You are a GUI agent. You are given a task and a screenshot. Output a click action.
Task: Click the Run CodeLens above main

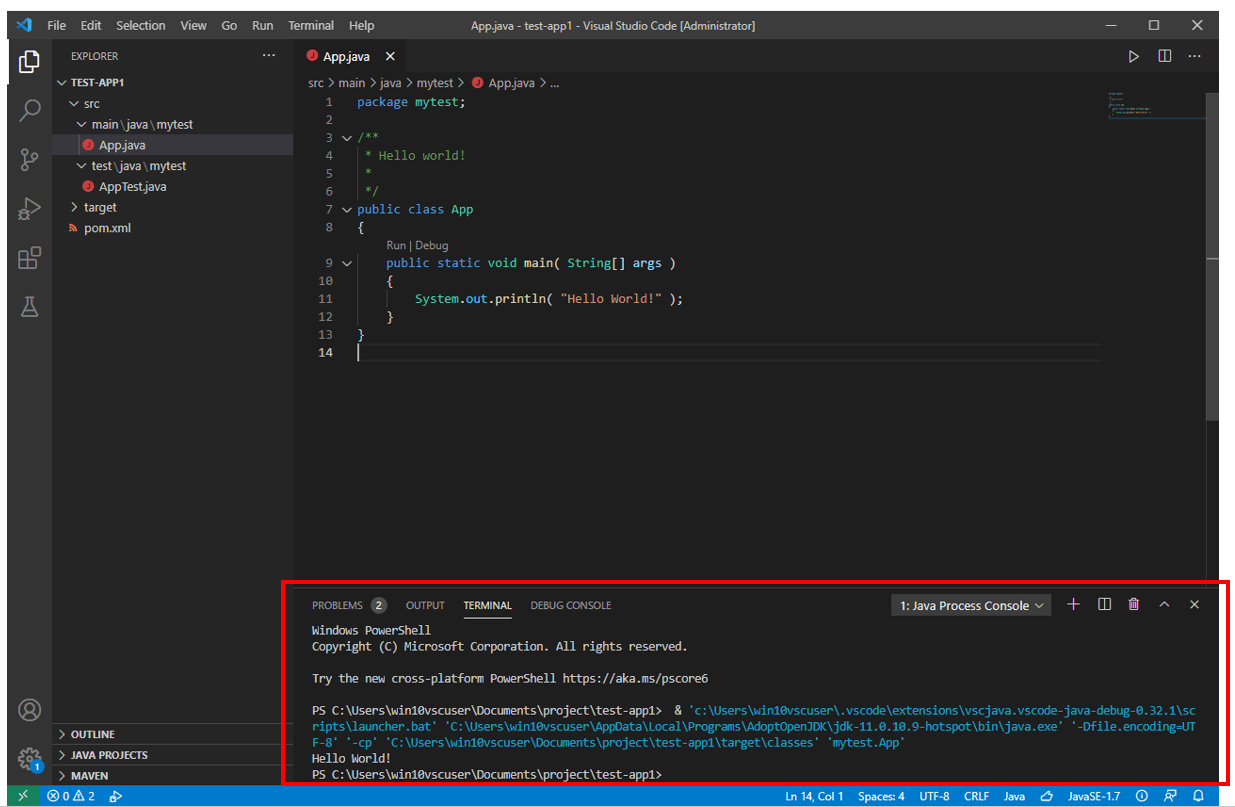point(396,245)
